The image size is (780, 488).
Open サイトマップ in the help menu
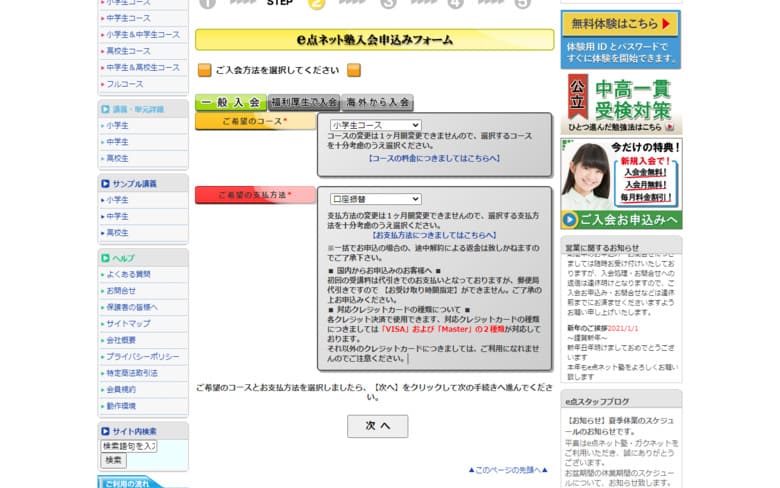(x=128, y=324)
